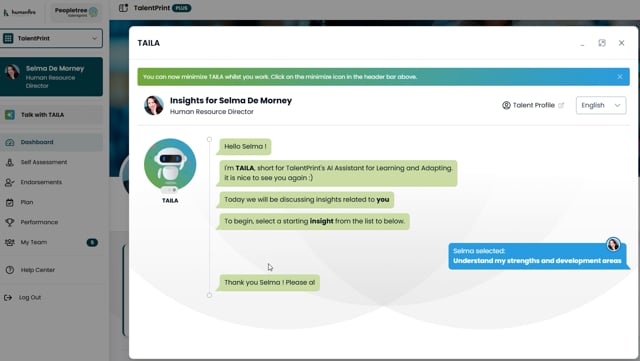The image size is (640, 361).
Task: Go to Dashboard in the sidebar
Action: click(51, 142)
